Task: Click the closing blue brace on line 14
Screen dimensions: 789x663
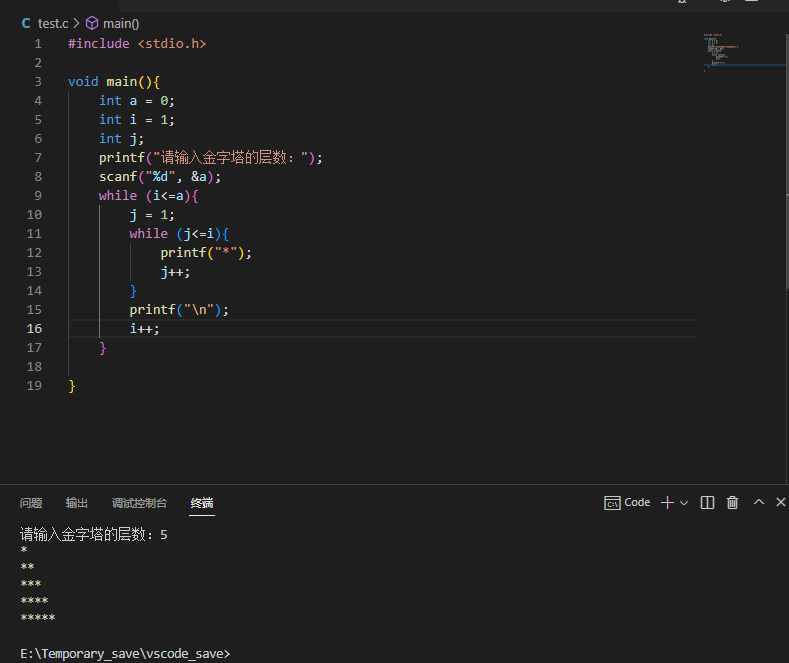Action: pos(133,291)
